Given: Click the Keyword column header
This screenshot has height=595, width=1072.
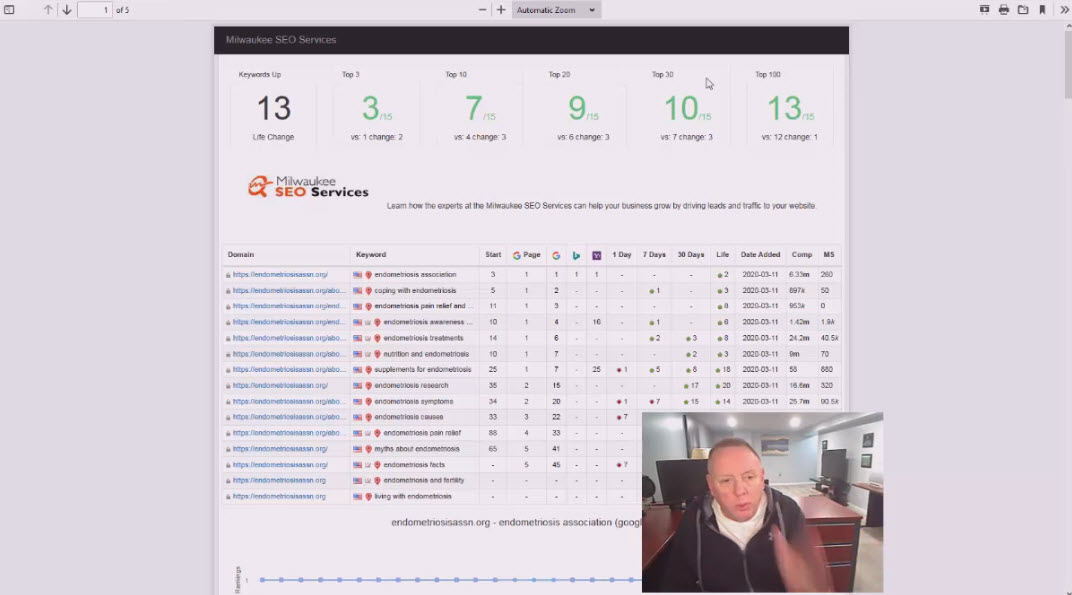Looking at the screenshot, I should [371, 255].
